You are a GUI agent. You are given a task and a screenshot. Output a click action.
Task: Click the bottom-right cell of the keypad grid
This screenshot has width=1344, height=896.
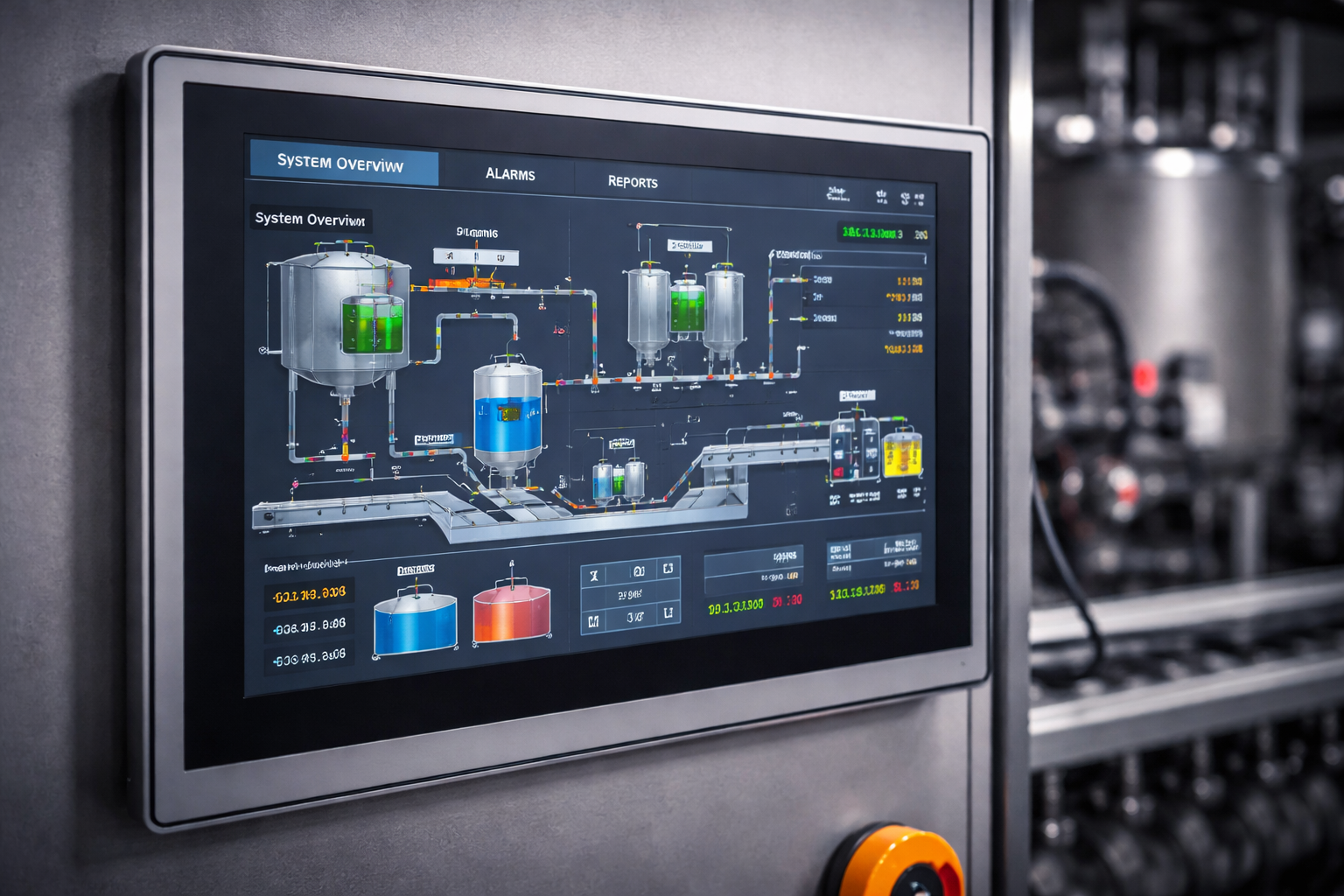pyautogui.click(x=668, y=612)
